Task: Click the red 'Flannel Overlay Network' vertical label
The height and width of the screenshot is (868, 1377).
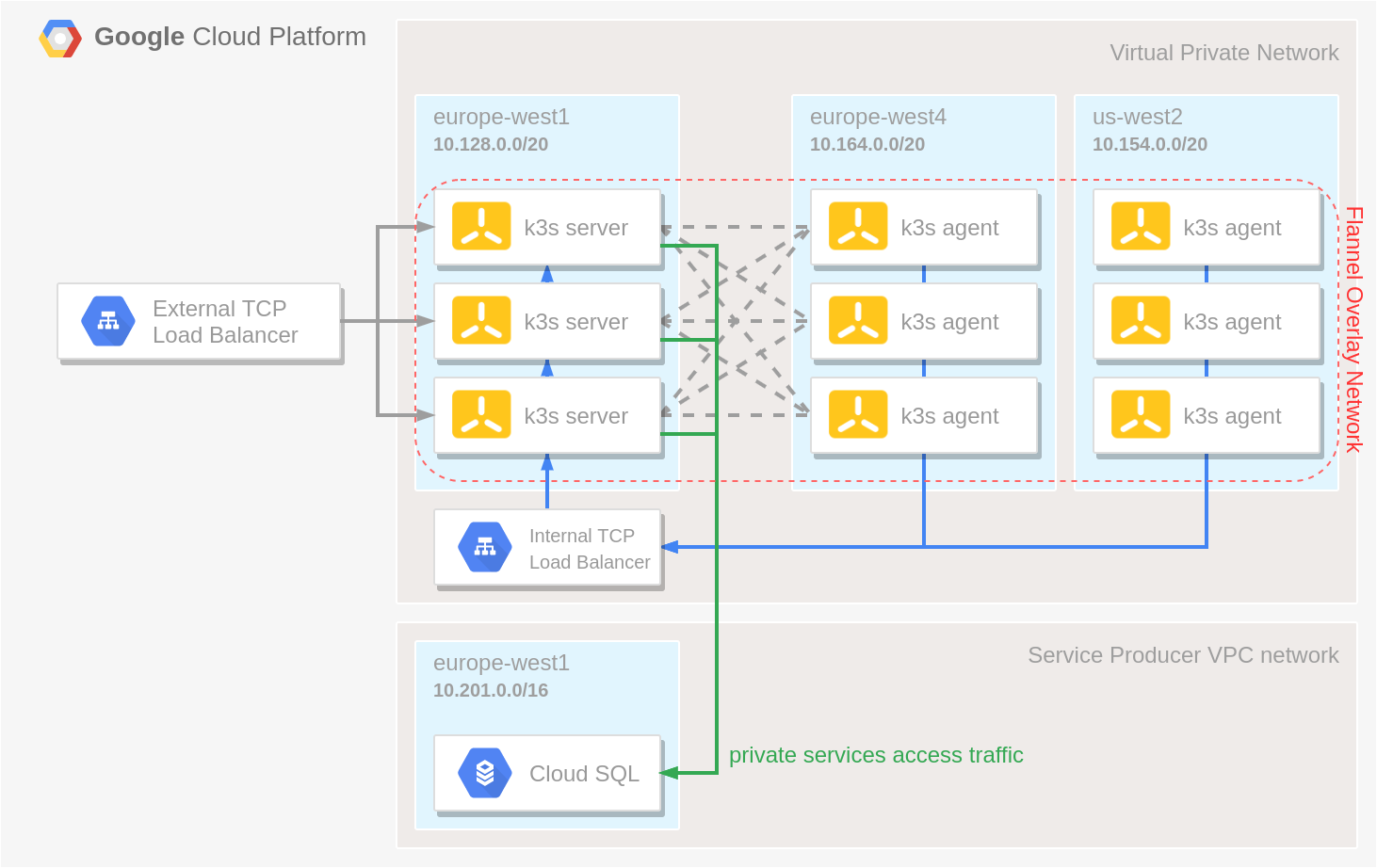Action: pos(1353,330)
